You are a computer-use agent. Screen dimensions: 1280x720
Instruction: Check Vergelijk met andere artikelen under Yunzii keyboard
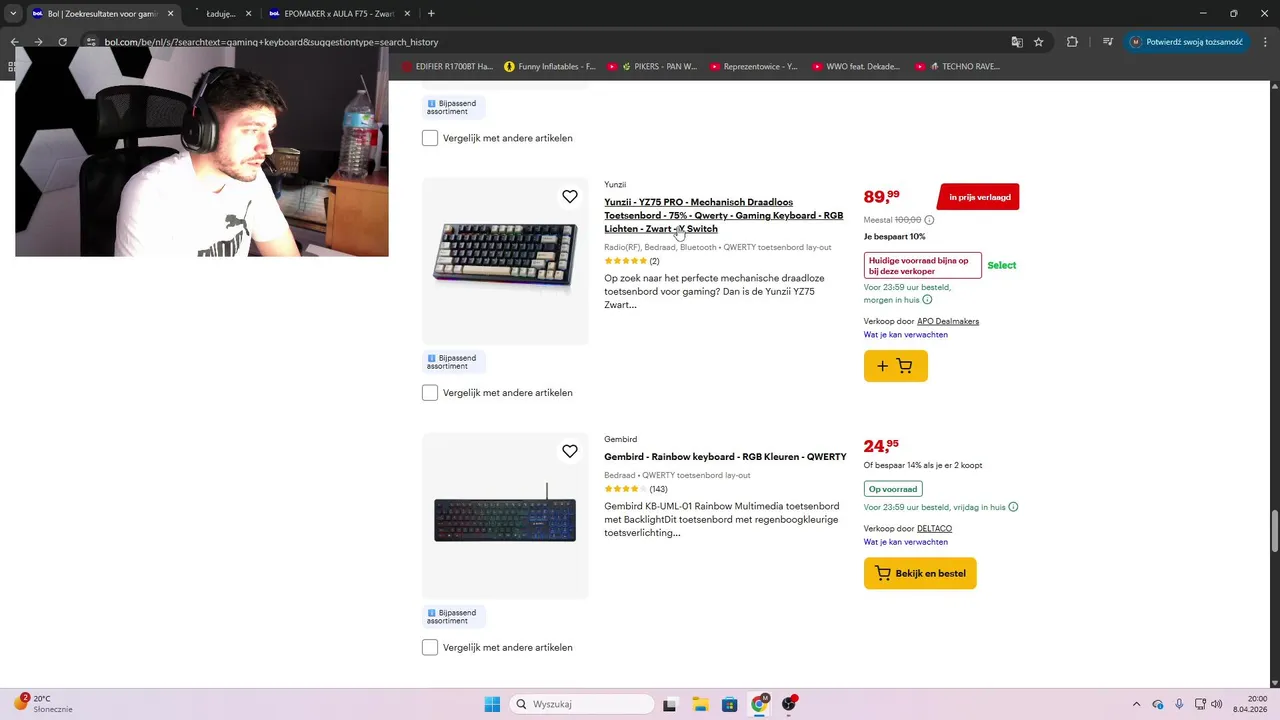click(x=430, y=393)
